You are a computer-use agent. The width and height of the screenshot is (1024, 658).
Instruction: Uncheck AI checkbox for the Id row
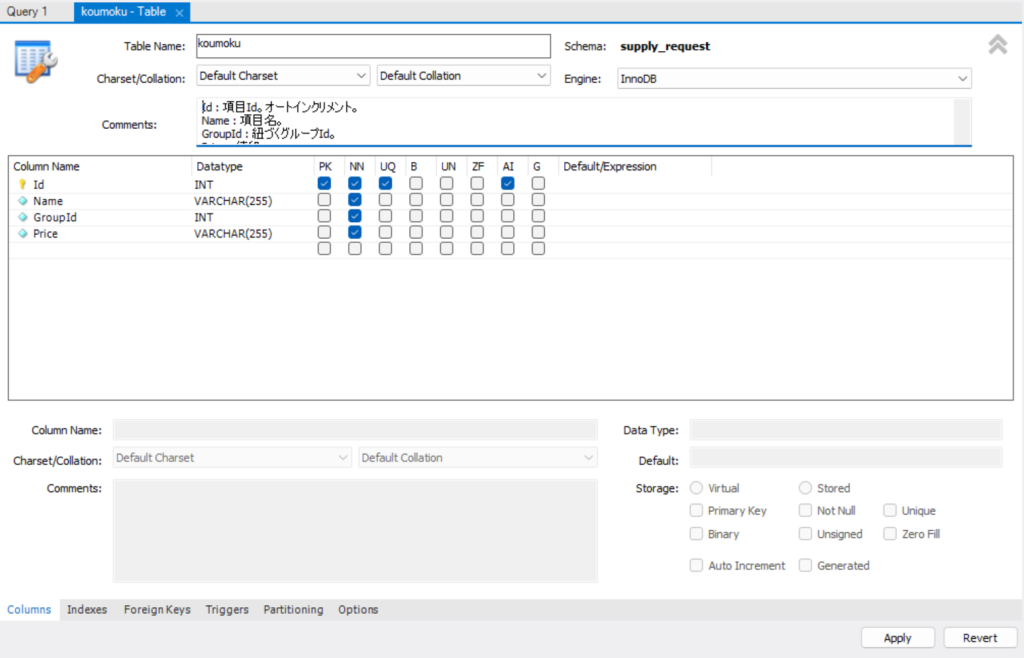coord(508,184)
